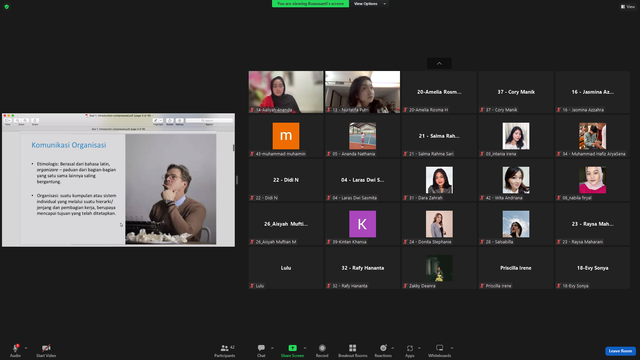Click the purple 'K' avatar of Kintan Khansa
The image size is (640, 360).
[x=362, y=224]
